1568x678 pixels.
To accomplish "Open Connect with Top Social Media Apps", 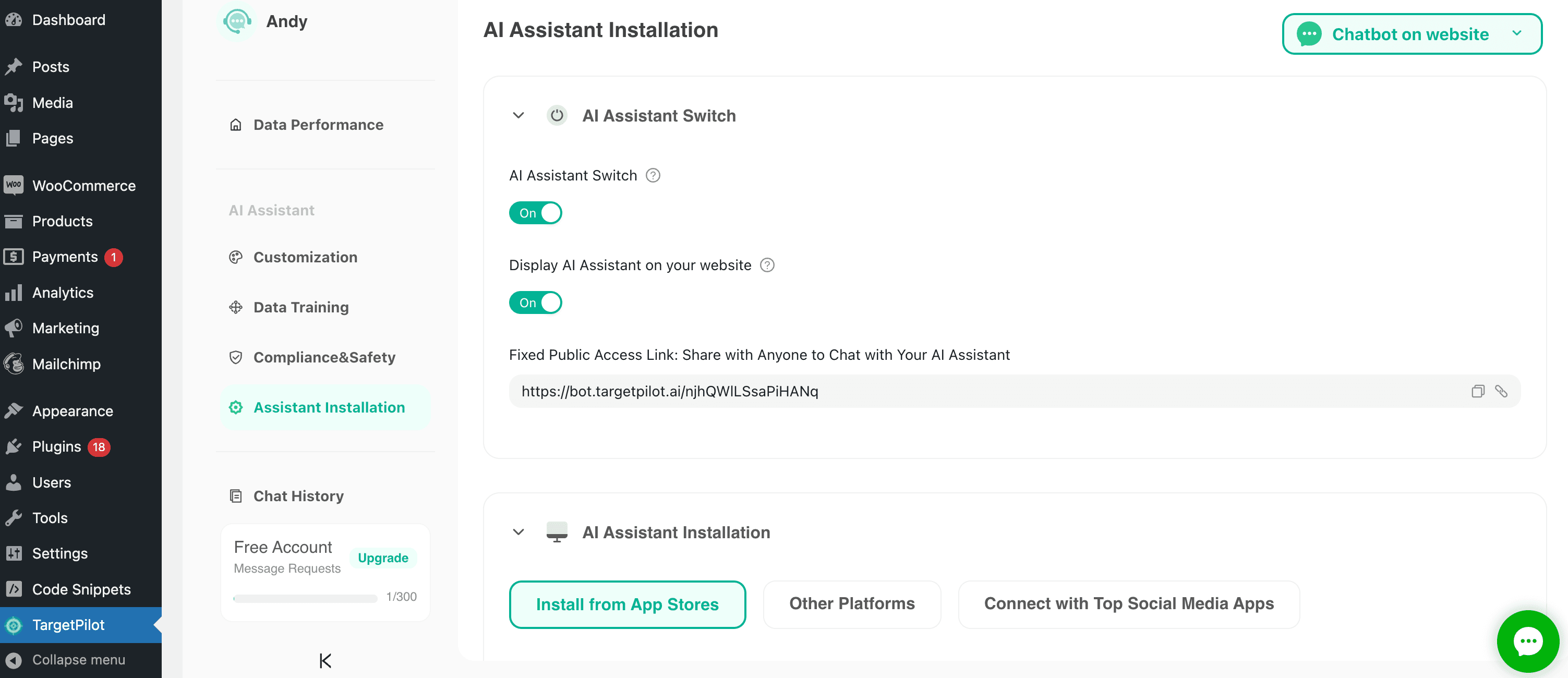I will 1128,604.
